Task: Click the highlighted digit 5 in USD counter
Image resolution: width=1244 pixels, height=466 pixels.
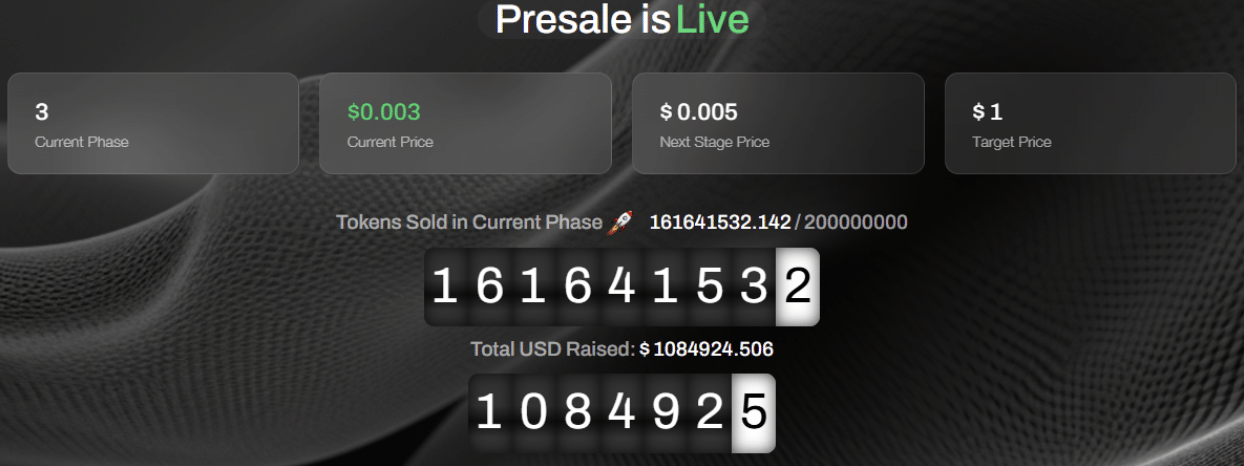Action: [x=753, y=412]
